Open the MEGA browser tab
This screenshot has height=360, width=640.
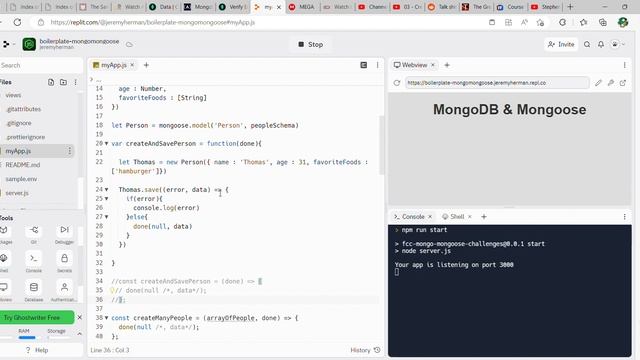(x=302, y=7)
